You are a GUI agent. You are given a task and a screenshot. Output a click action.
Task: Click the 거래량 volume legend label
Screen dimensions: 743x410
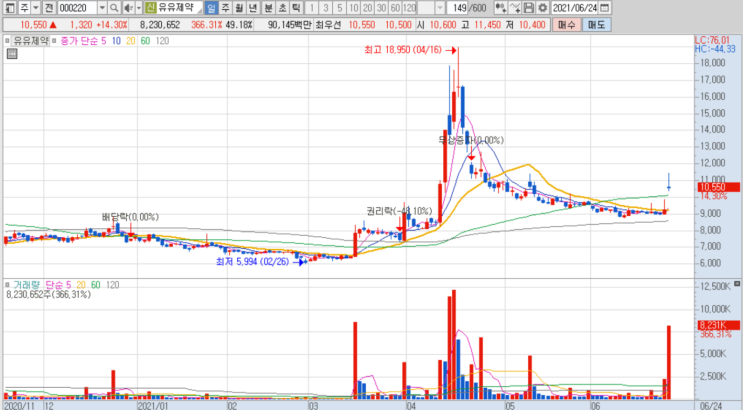27,285
